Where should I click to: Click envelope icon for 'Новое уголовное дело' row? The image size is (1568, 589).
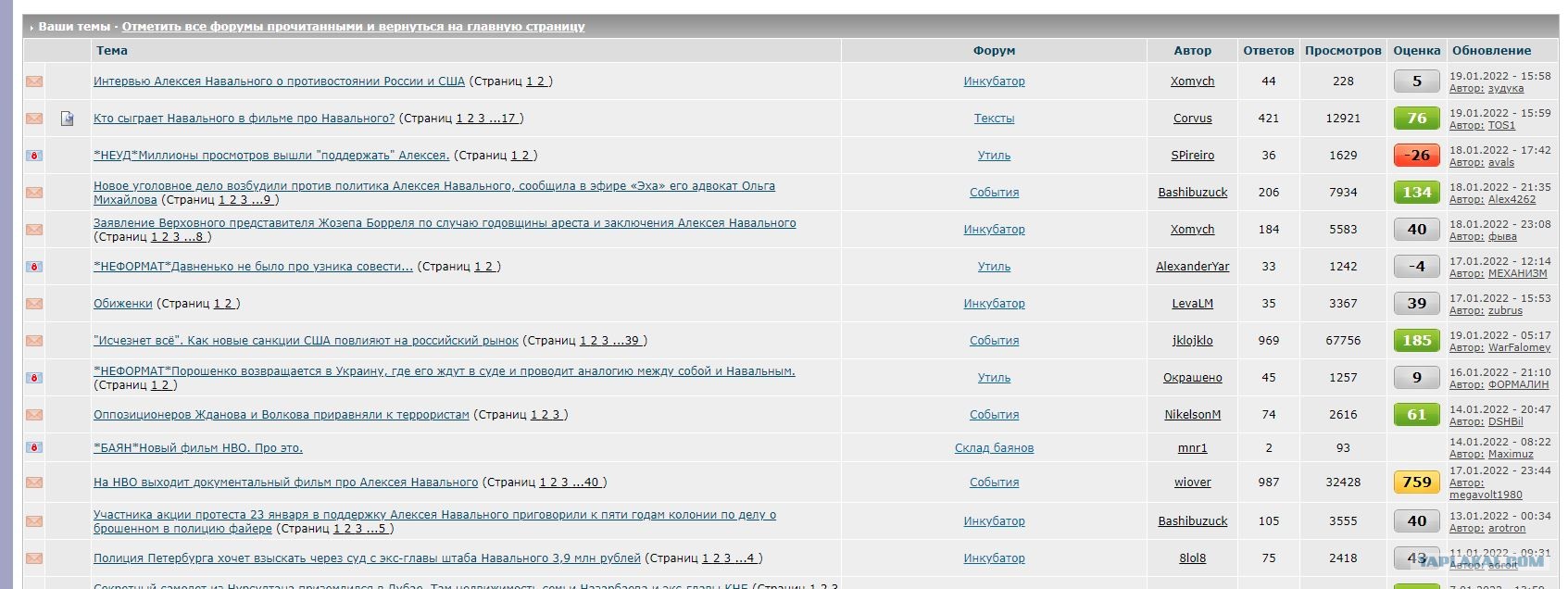point(34,193)
